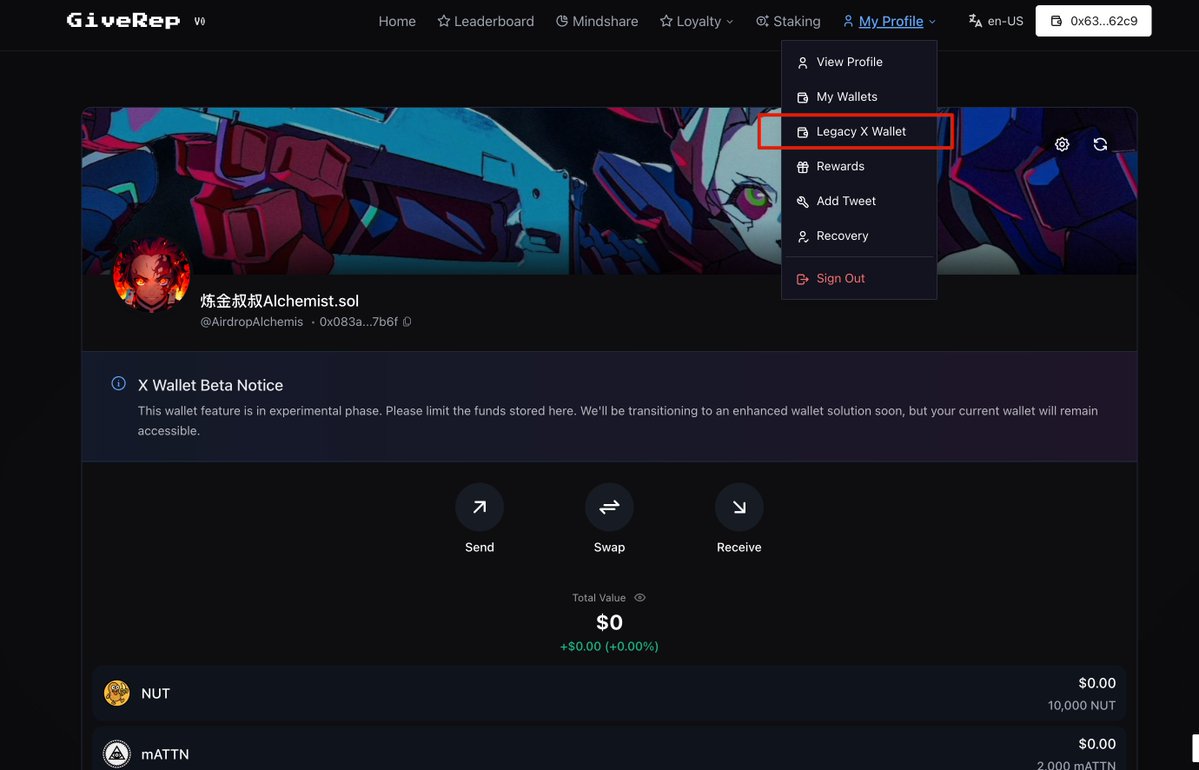Screen dimensions: 1199x770
Task: Open My Wallets from menu
Action: coord(859,96)
